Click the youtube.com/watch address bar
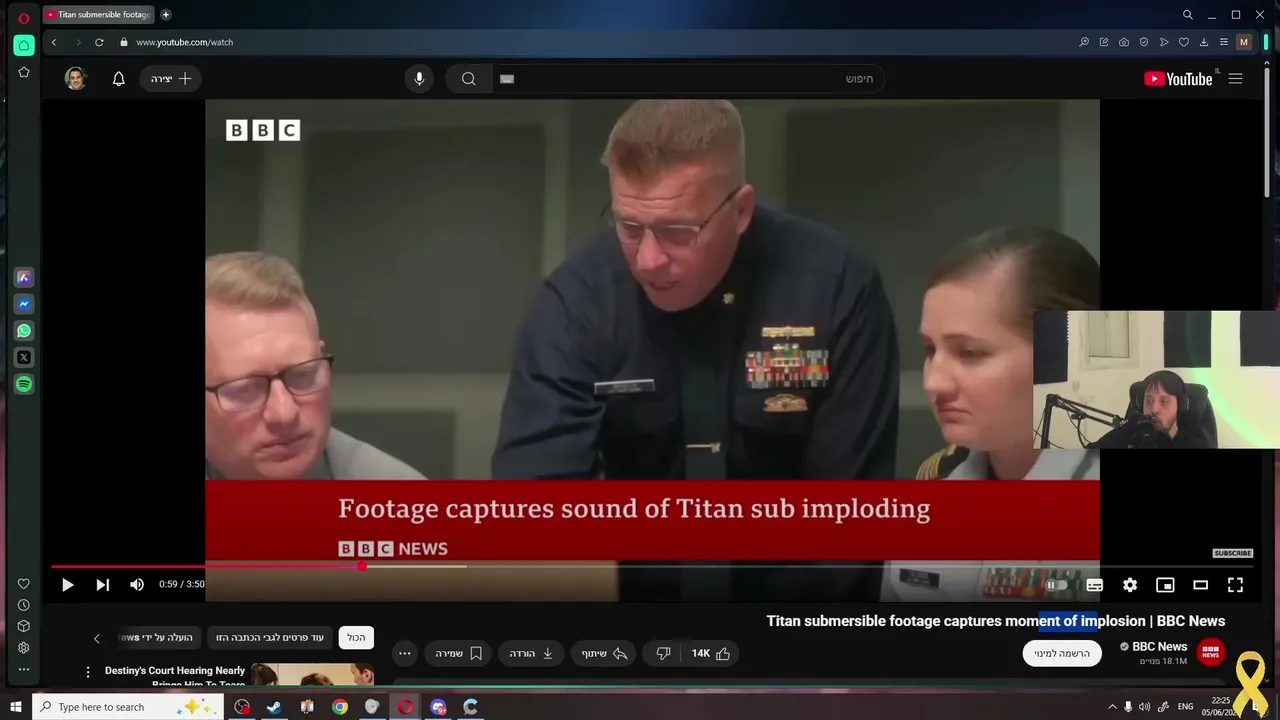1280x720 pixels. [x=184, y=42]
